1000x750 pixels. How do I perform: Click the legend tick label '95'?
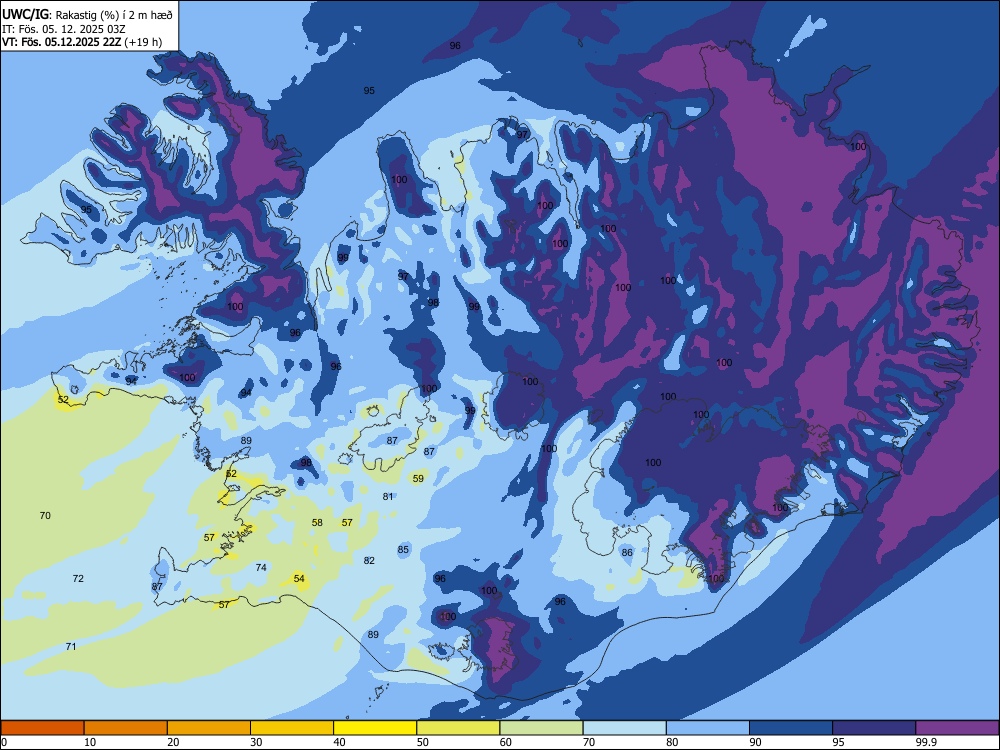point(838,742)
